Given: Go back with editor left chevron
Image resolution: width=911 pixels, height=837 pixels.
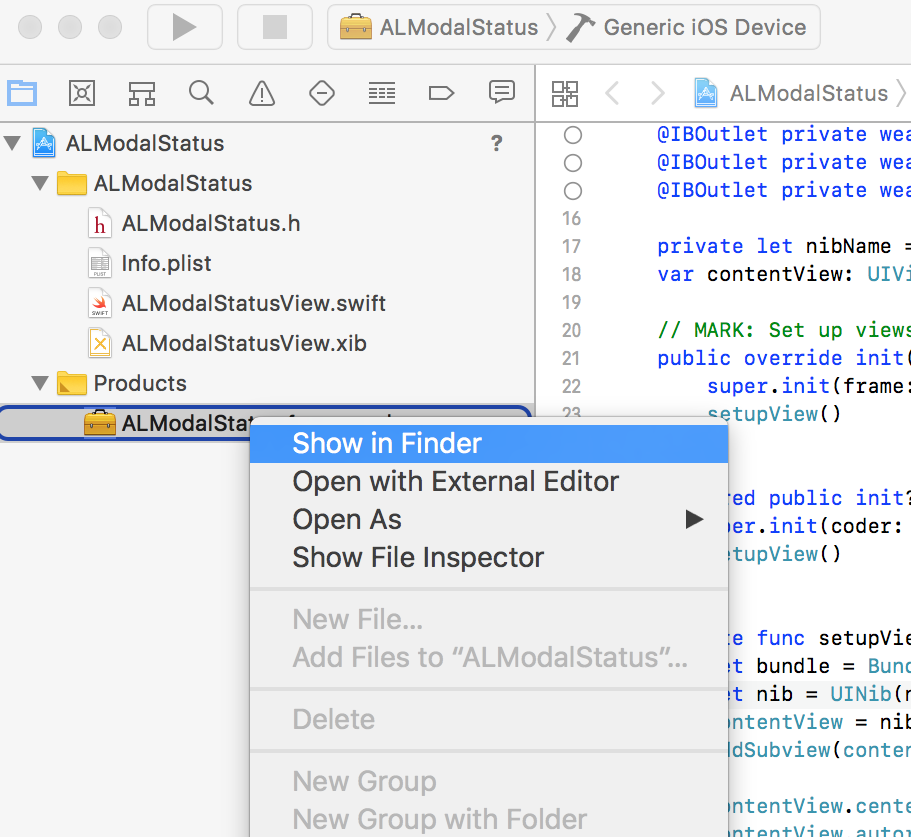Looking at the screenshot, I should [x=612, y=93].
